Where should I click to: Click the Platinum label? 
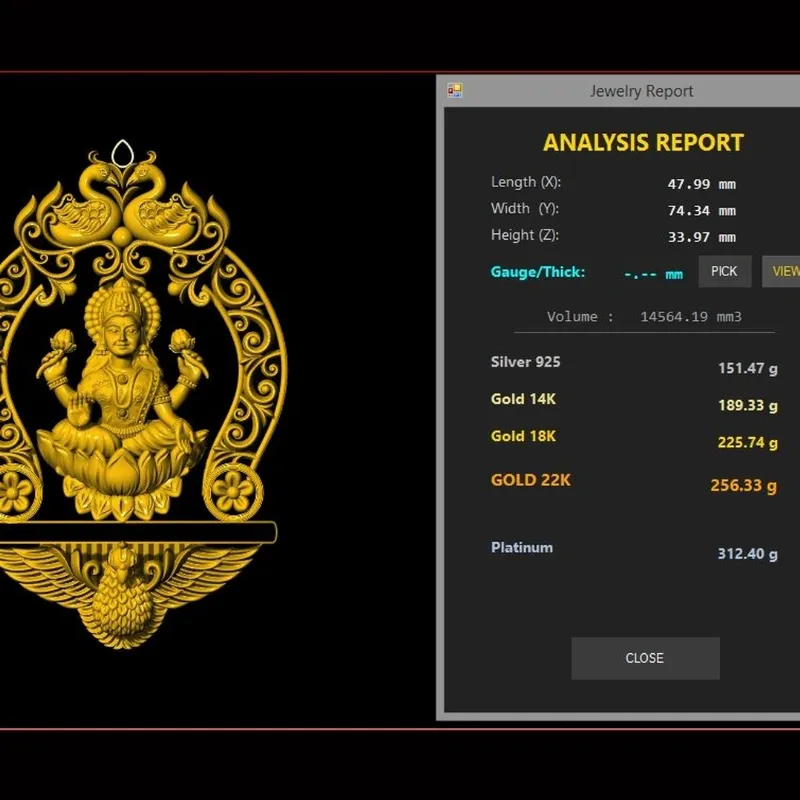[x=522, y=547]
